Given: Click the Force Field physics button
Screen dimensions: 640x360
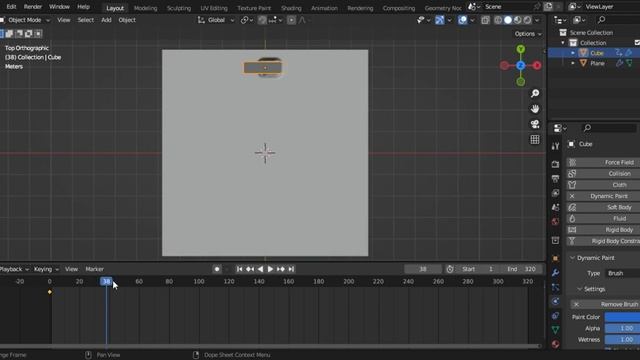Looking at the screenshot, I should click(x=603, y=162).
